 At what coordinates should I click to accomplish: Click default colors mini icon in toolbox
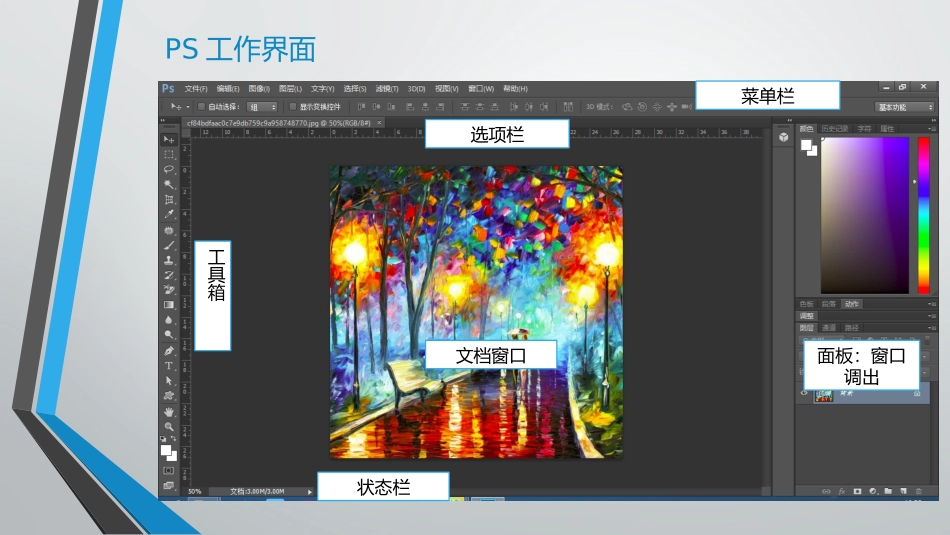point(163,438)
